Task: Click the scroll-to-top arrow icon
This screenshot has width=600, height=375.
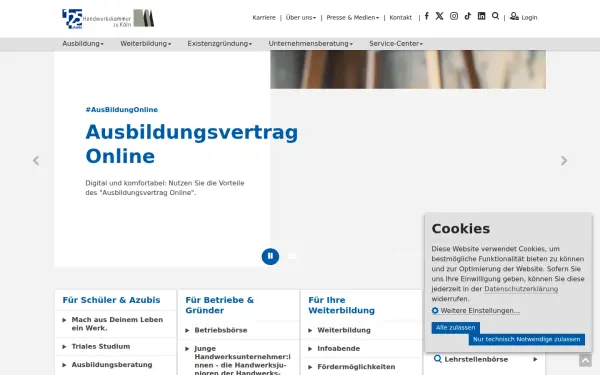Action: [x=585, y=360]
